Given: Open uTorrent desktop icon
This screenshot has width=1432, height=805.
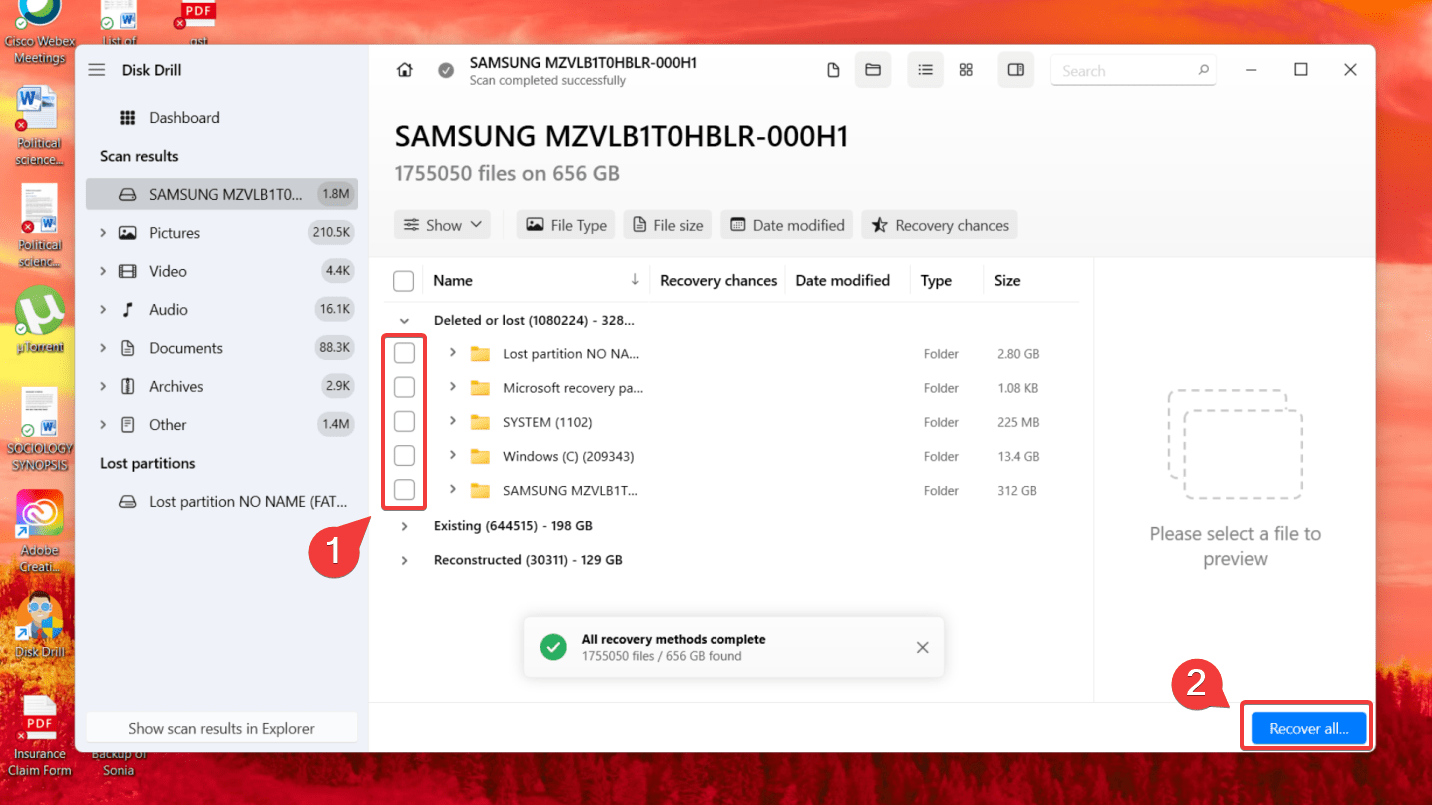Looking at the screenshot, I should (x=40, y=321).
